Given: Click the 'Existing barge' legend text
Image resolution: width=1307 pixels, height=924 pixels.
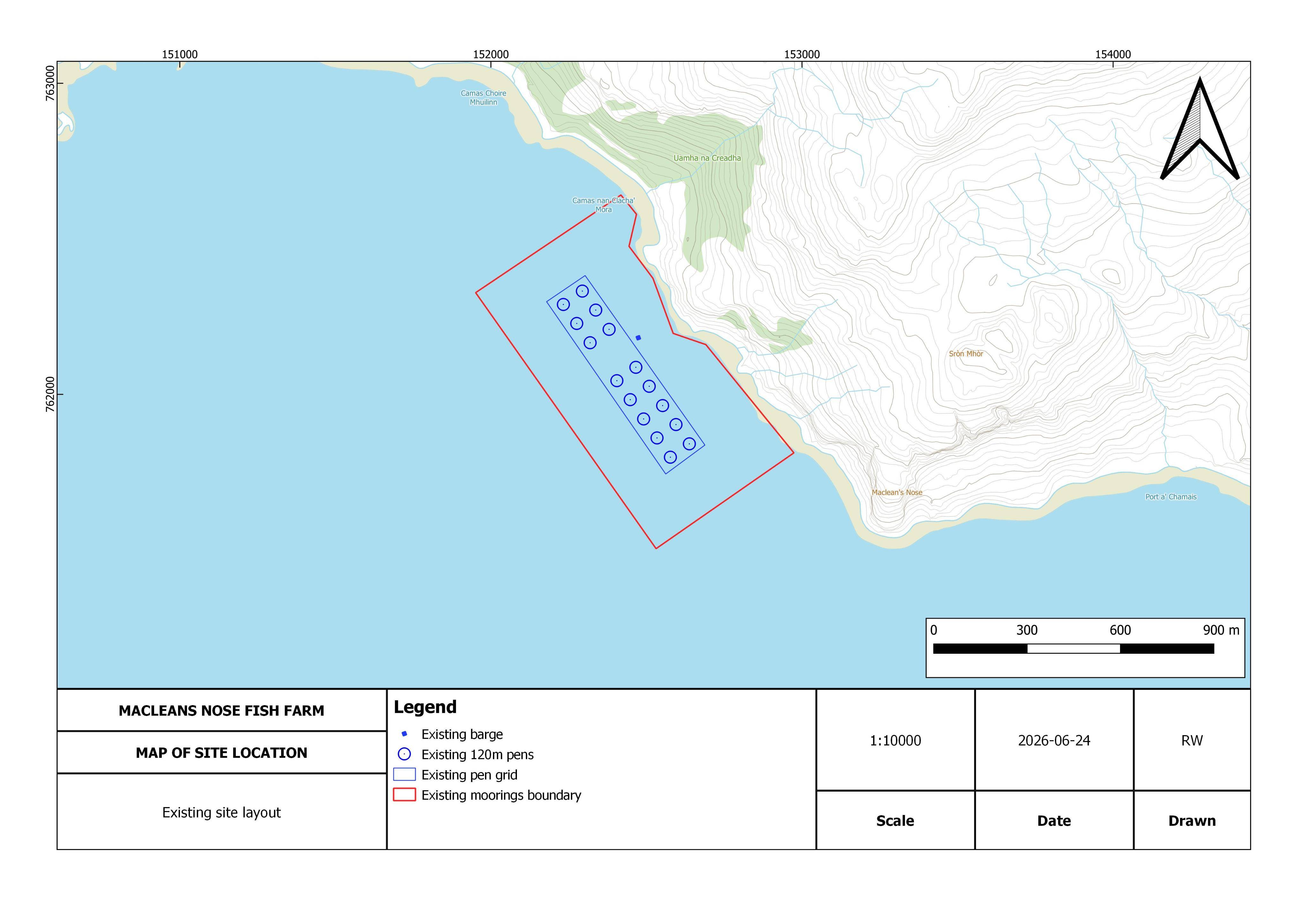Looking at the screenshot, I should 462,734.
